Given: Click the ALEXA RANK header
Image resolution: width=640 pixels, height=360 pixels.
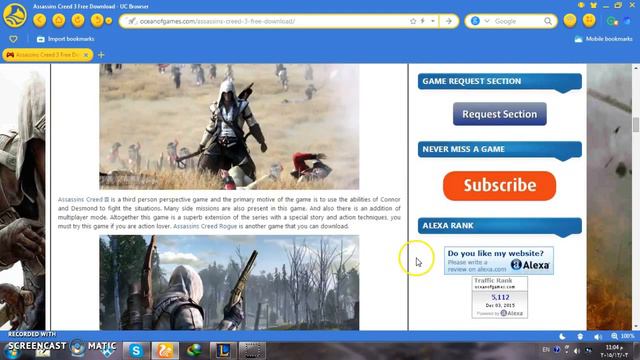Looking at the screenshot, I should (x=500, y=226).
